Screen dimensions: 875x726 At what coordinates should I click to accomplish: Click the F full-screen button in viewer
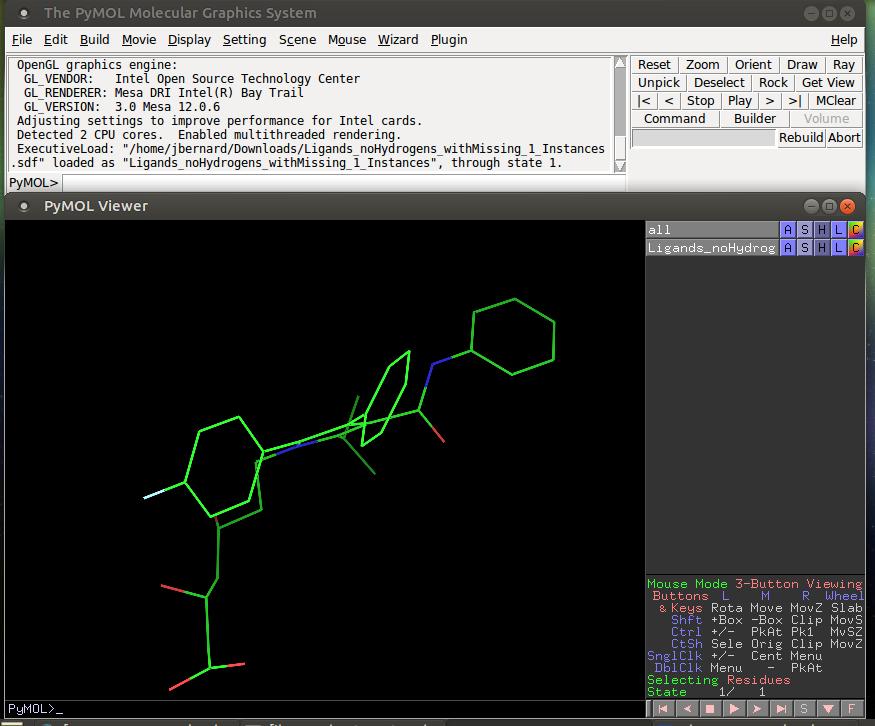pos(852,708)
